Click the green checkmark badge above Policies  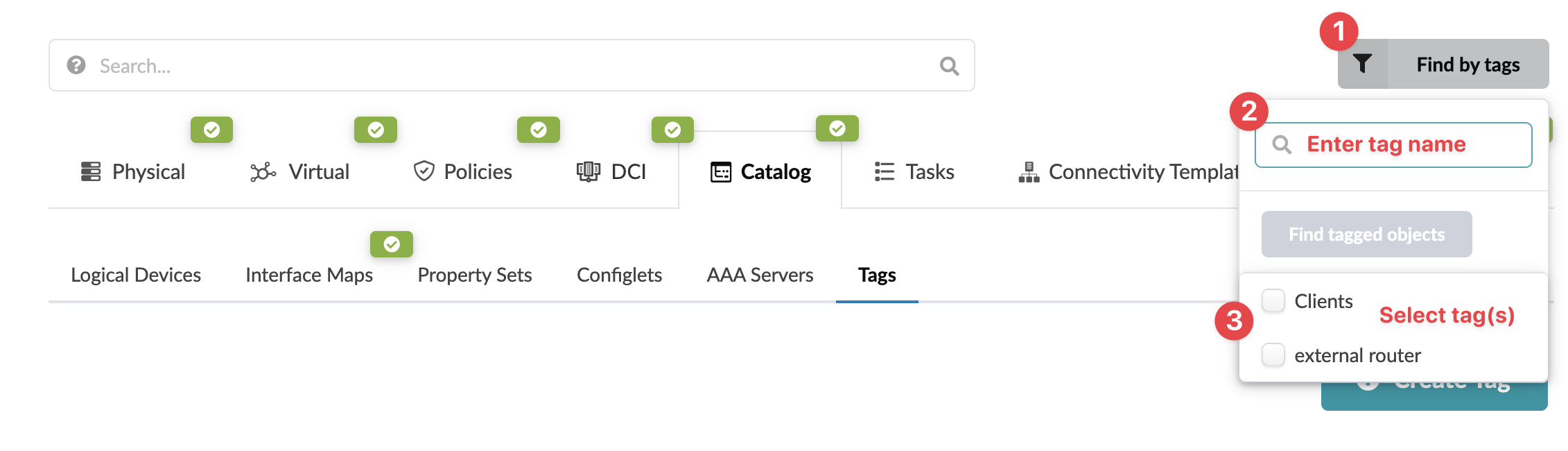[x=539, y=130]
